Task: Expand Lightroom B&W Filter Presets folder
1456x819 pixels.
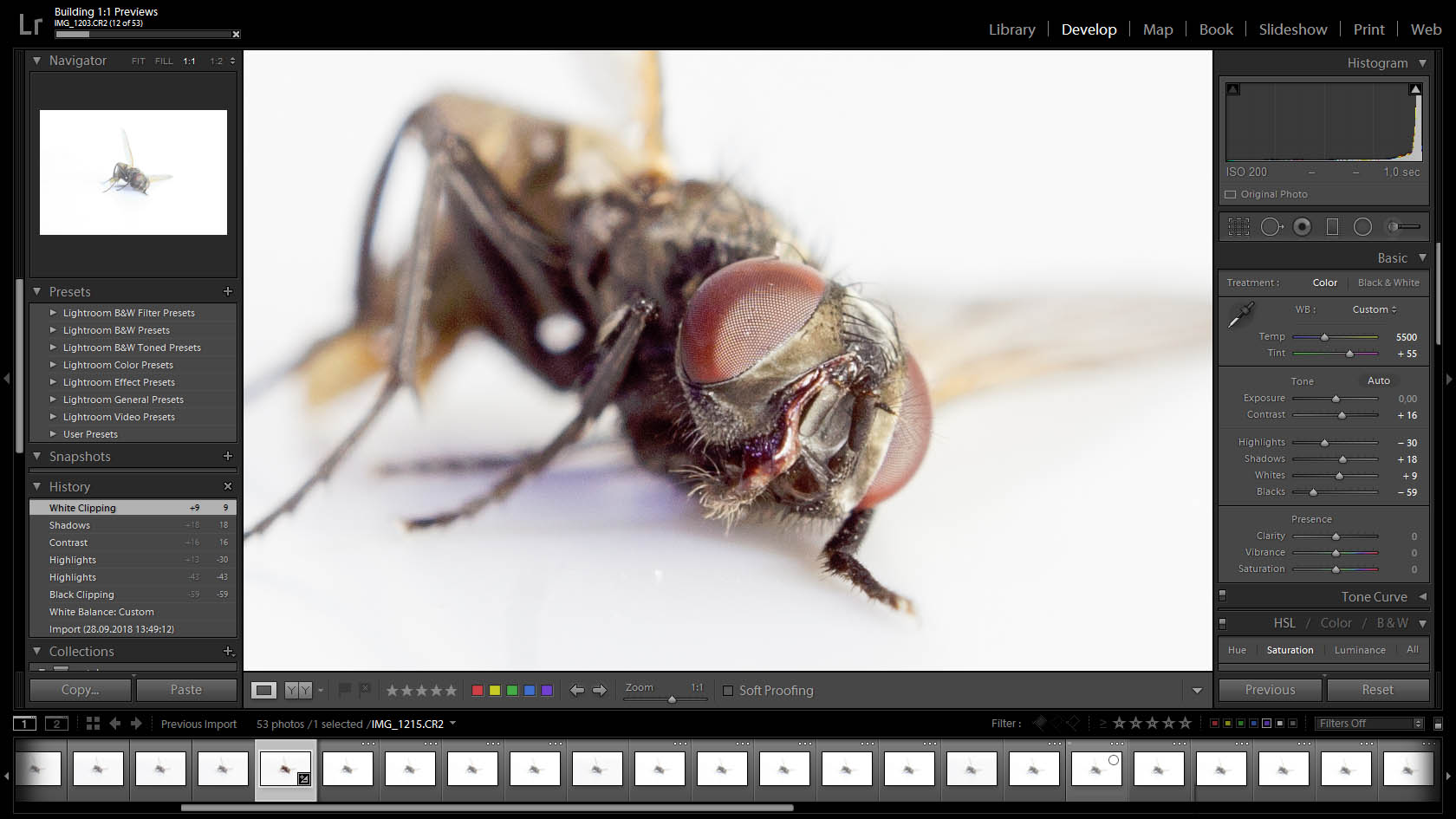Action: [53, 313]
